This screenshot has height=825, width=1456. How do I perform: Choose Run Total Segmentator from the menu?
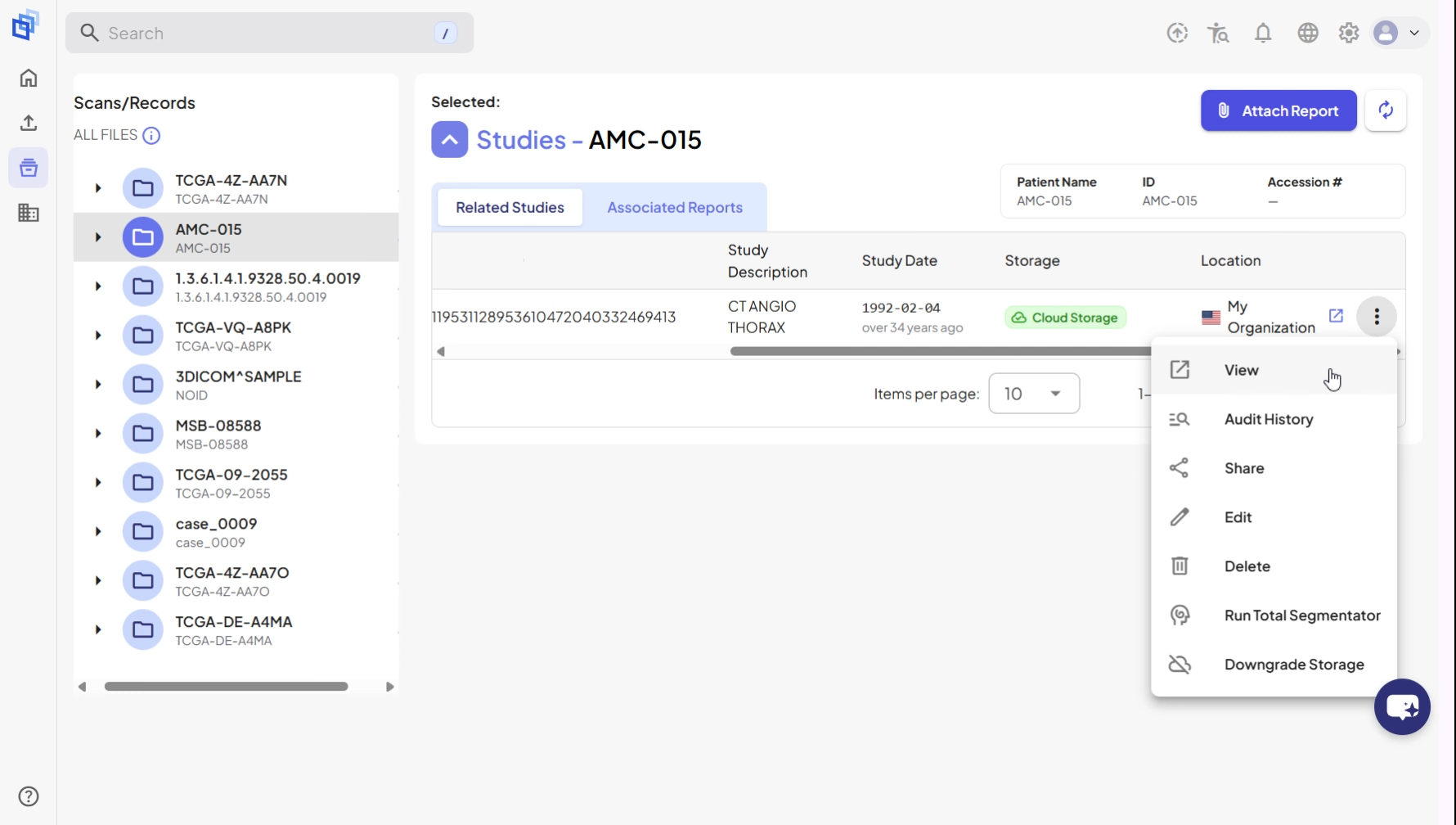(x=1274, y=615)
